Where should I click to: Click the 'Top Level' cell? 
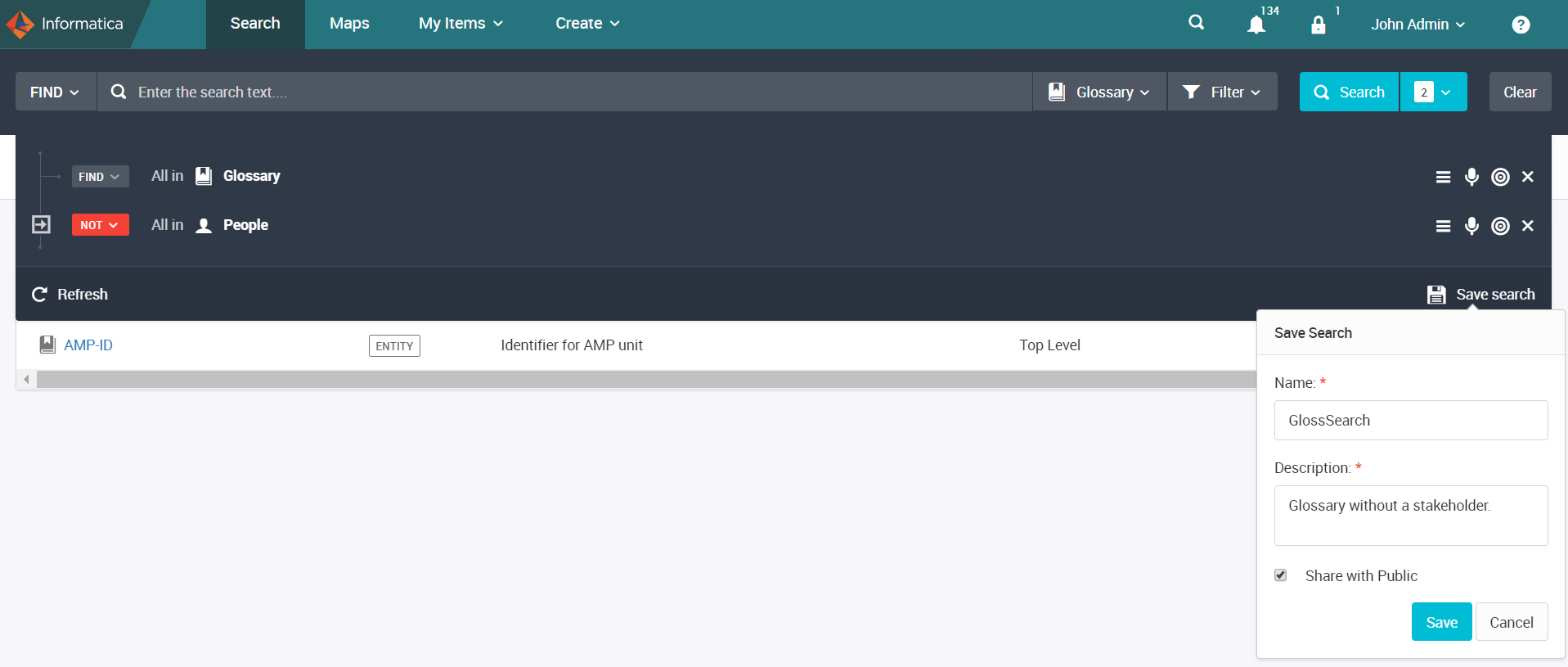coord(1049,345)
